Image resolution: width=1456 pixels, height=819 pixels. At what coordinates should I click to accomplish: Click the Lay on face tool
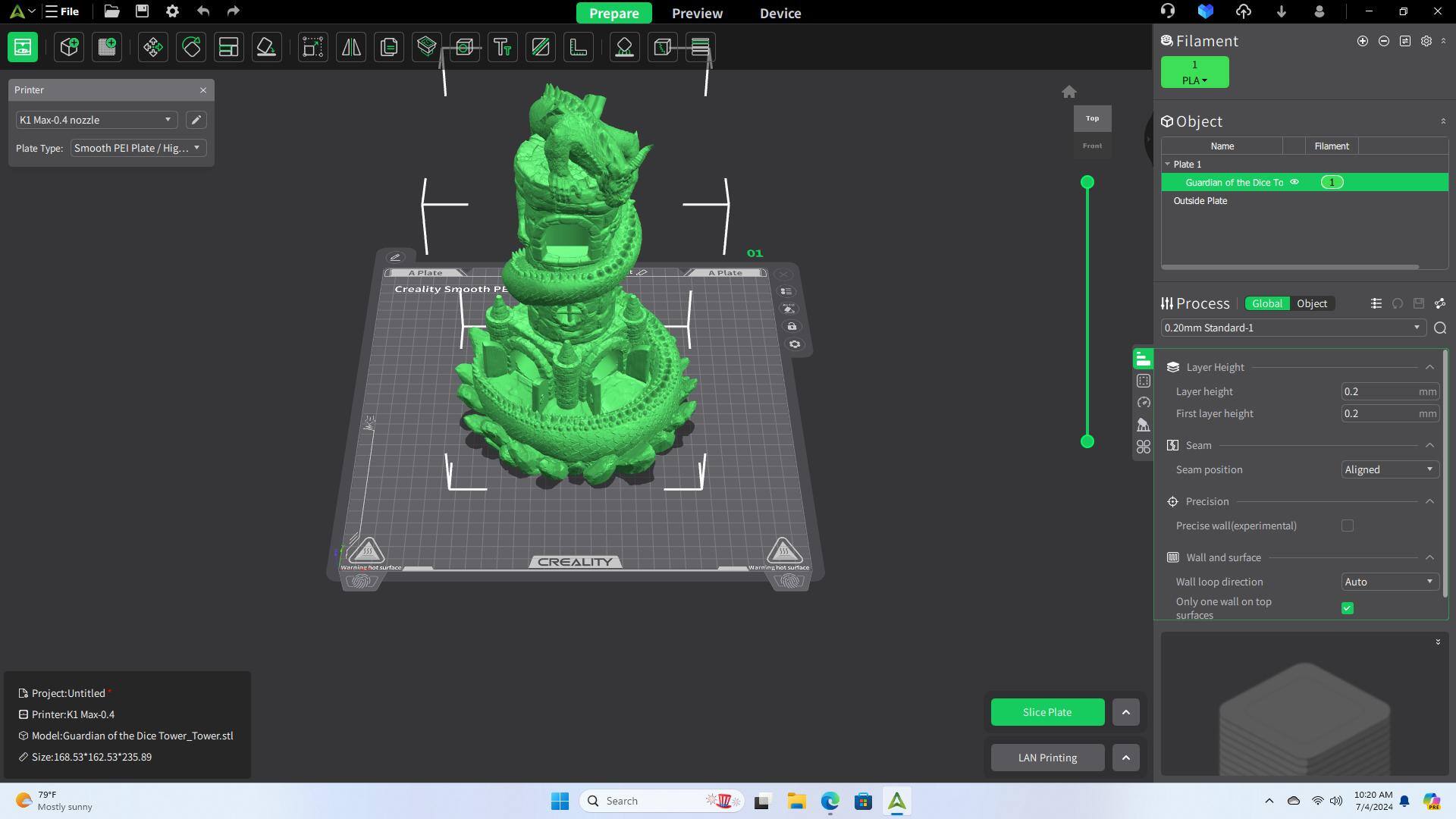267,47
